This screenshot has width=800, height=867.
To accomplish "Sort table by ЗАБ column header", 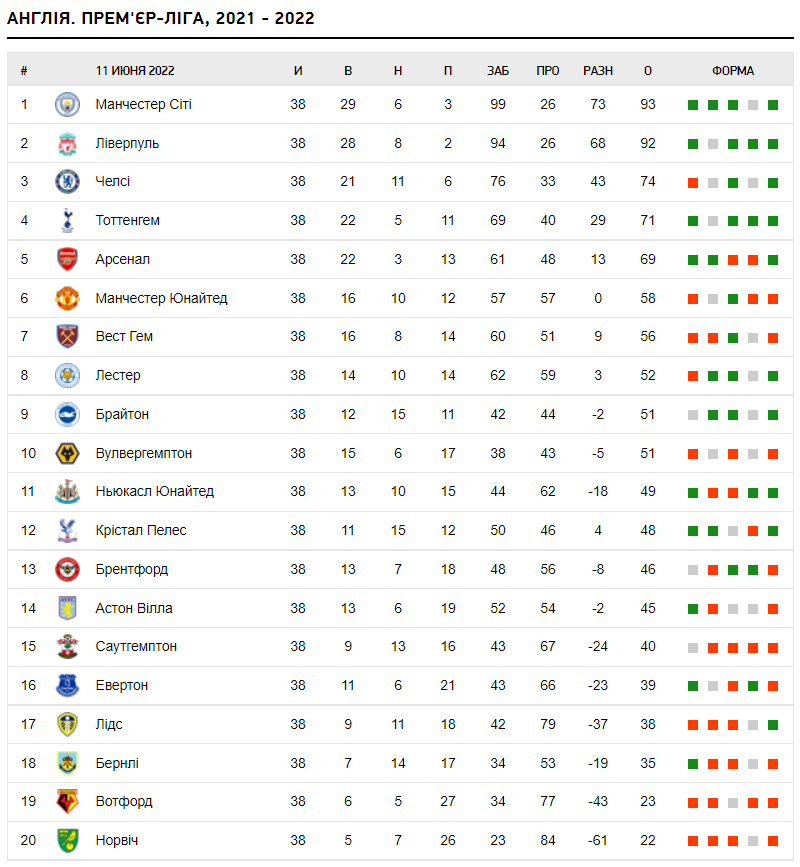I will (498, 71).
